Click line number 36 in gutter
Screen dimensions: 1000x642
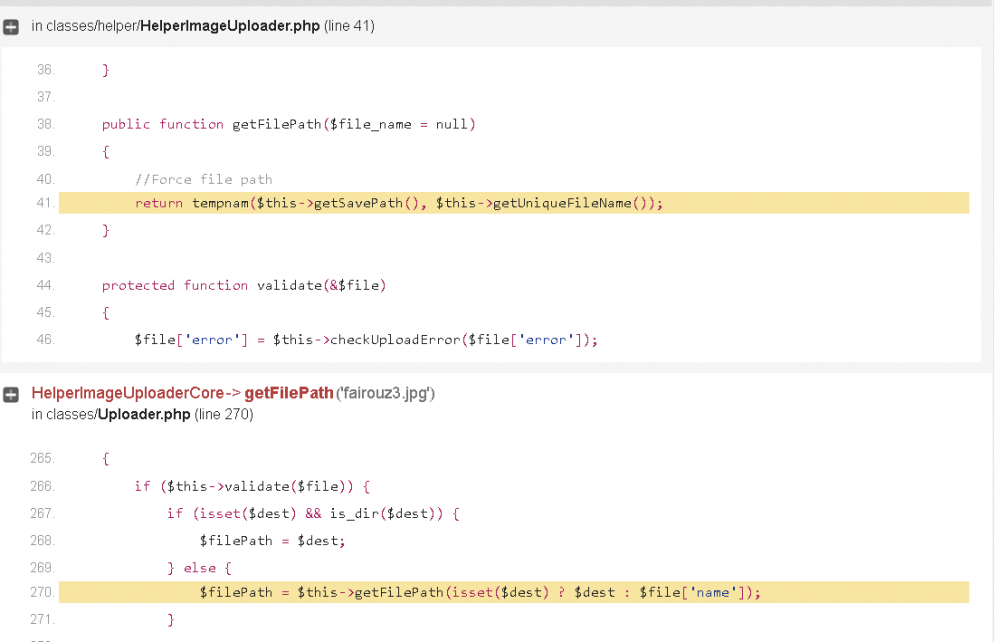45,69
